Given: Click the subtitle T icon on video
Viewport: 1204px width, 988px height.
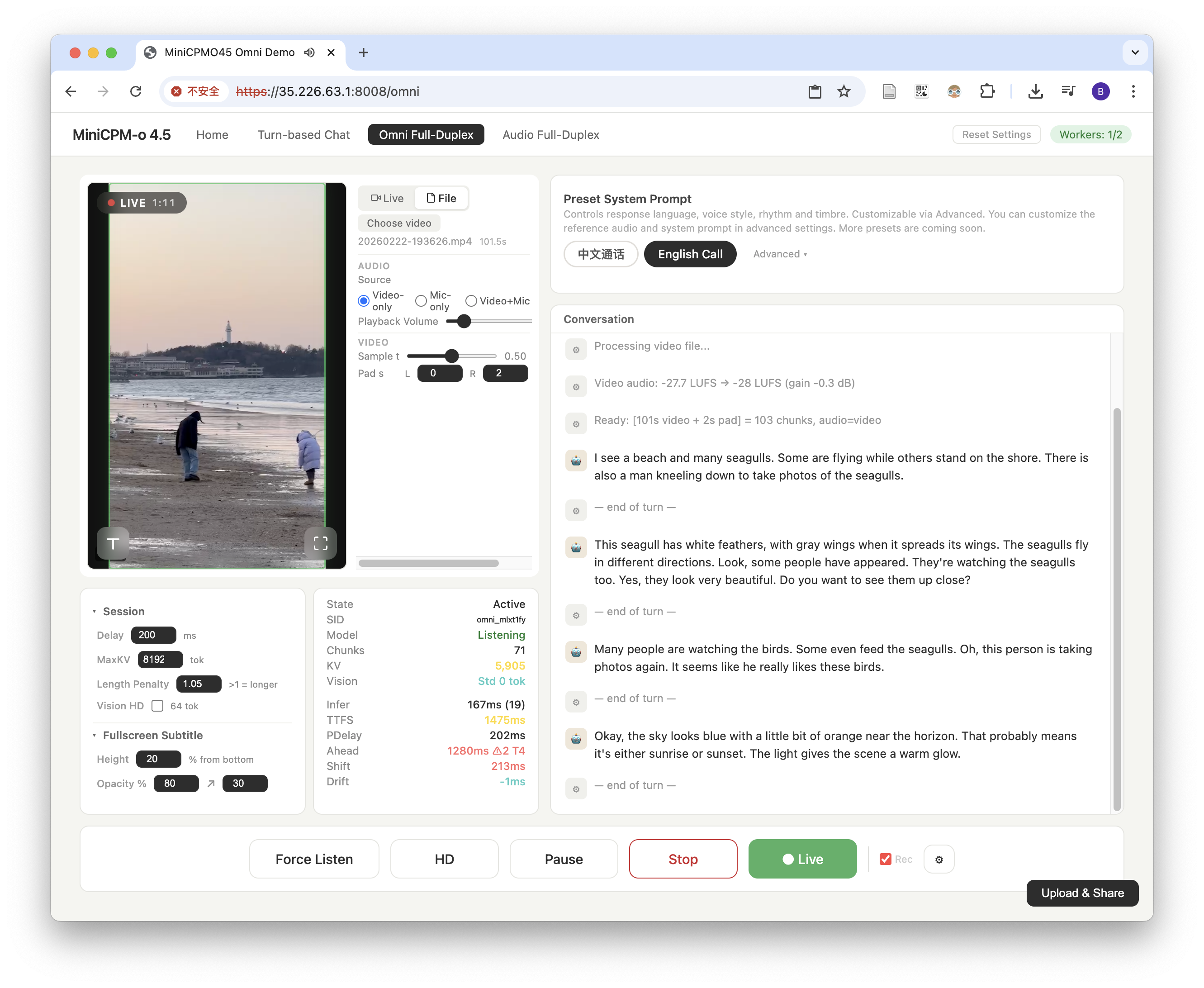Looking at the screenshot, I should pyautogui.click(x=113, y=543).
